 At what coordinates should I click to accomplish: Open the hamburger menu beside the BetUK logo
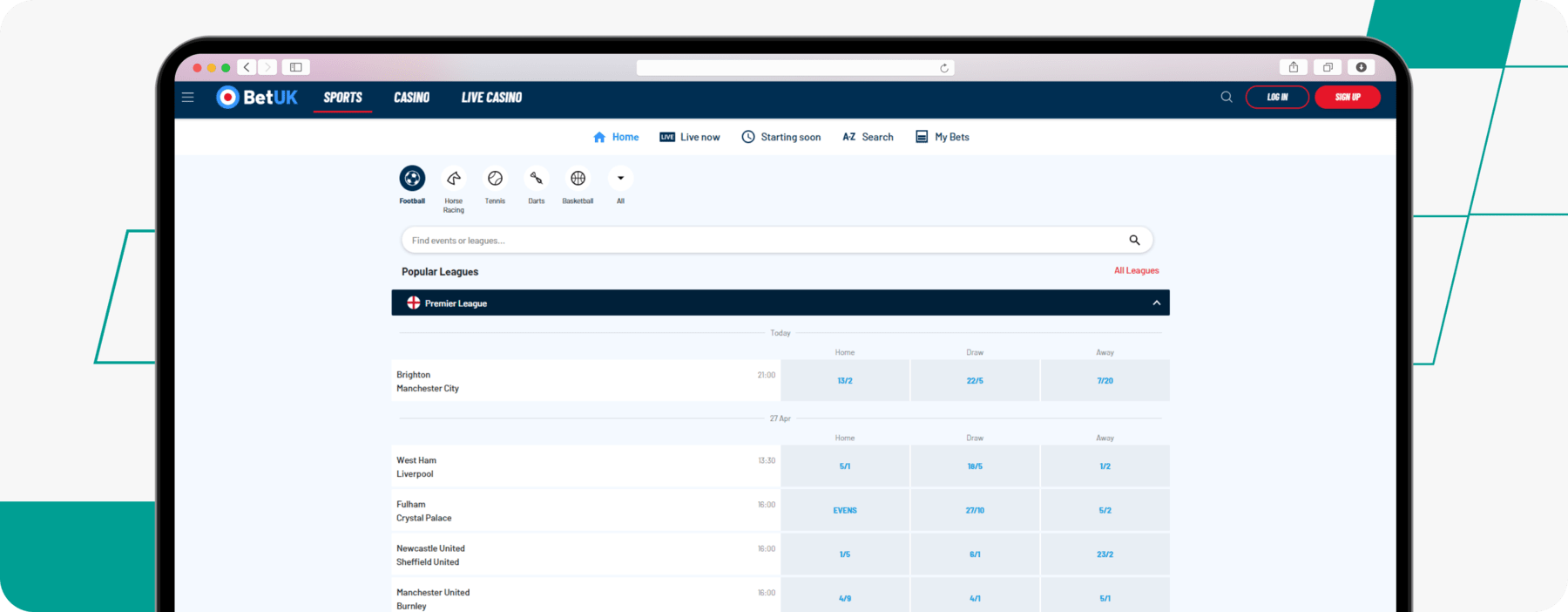(187, 97)
